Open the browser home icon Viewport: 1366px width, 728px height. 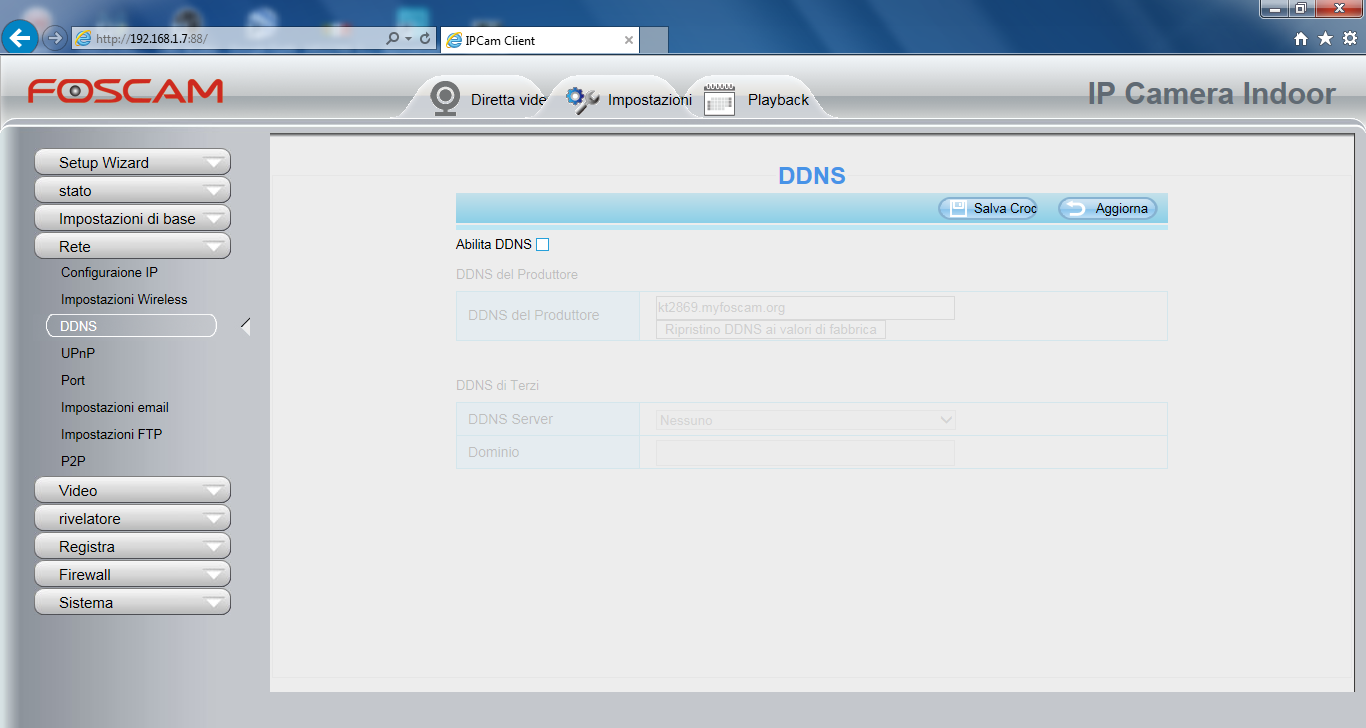(1301, 38)
